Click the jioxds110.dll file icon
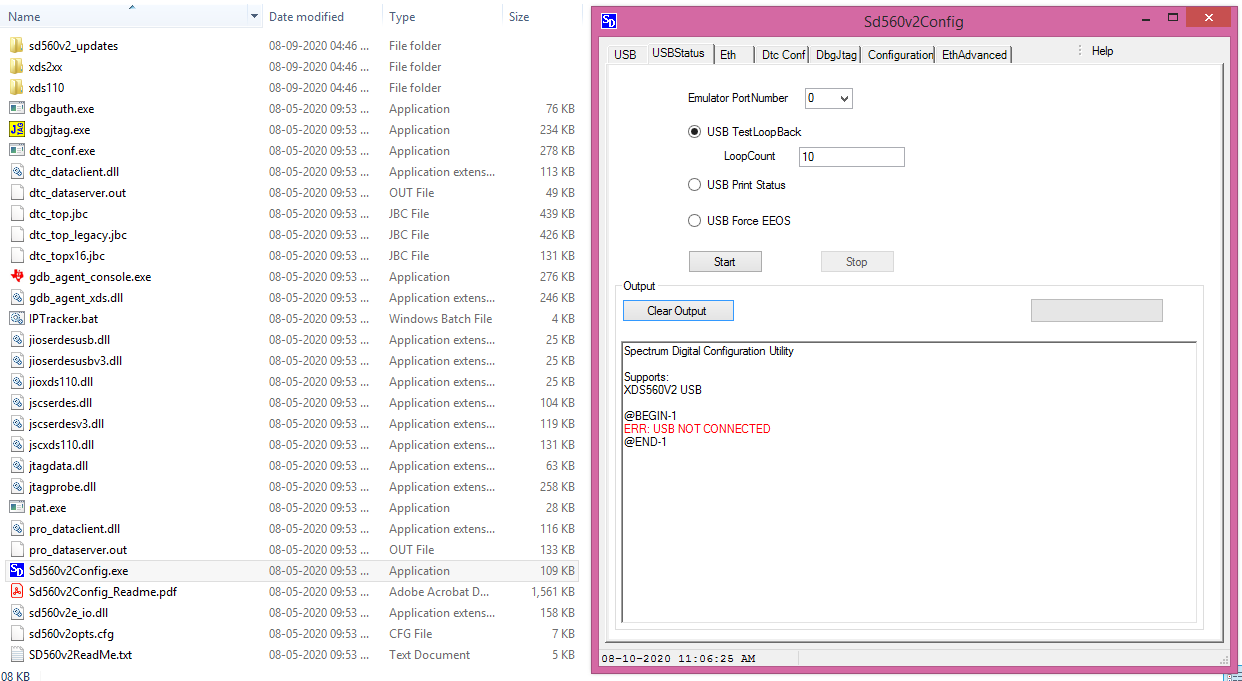This screenshot has height=681, width=1242. 16,382
